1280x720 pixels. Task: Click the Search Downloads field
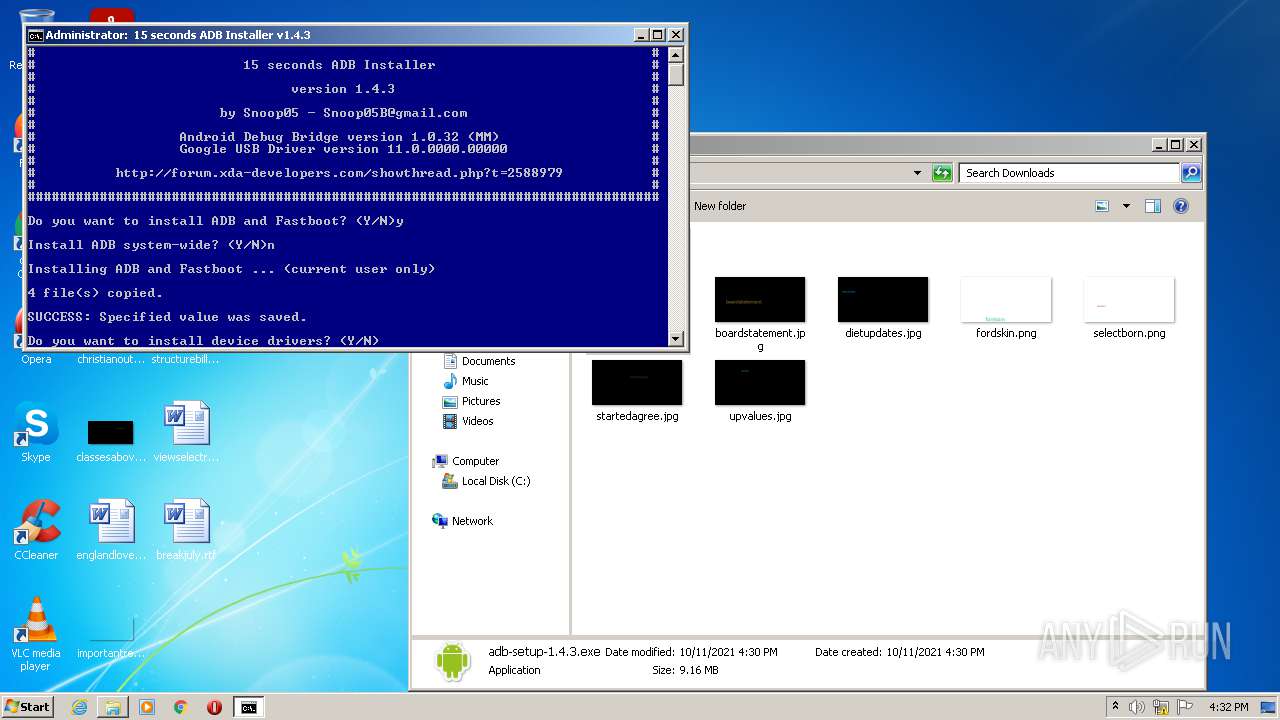coord(1069,173)
